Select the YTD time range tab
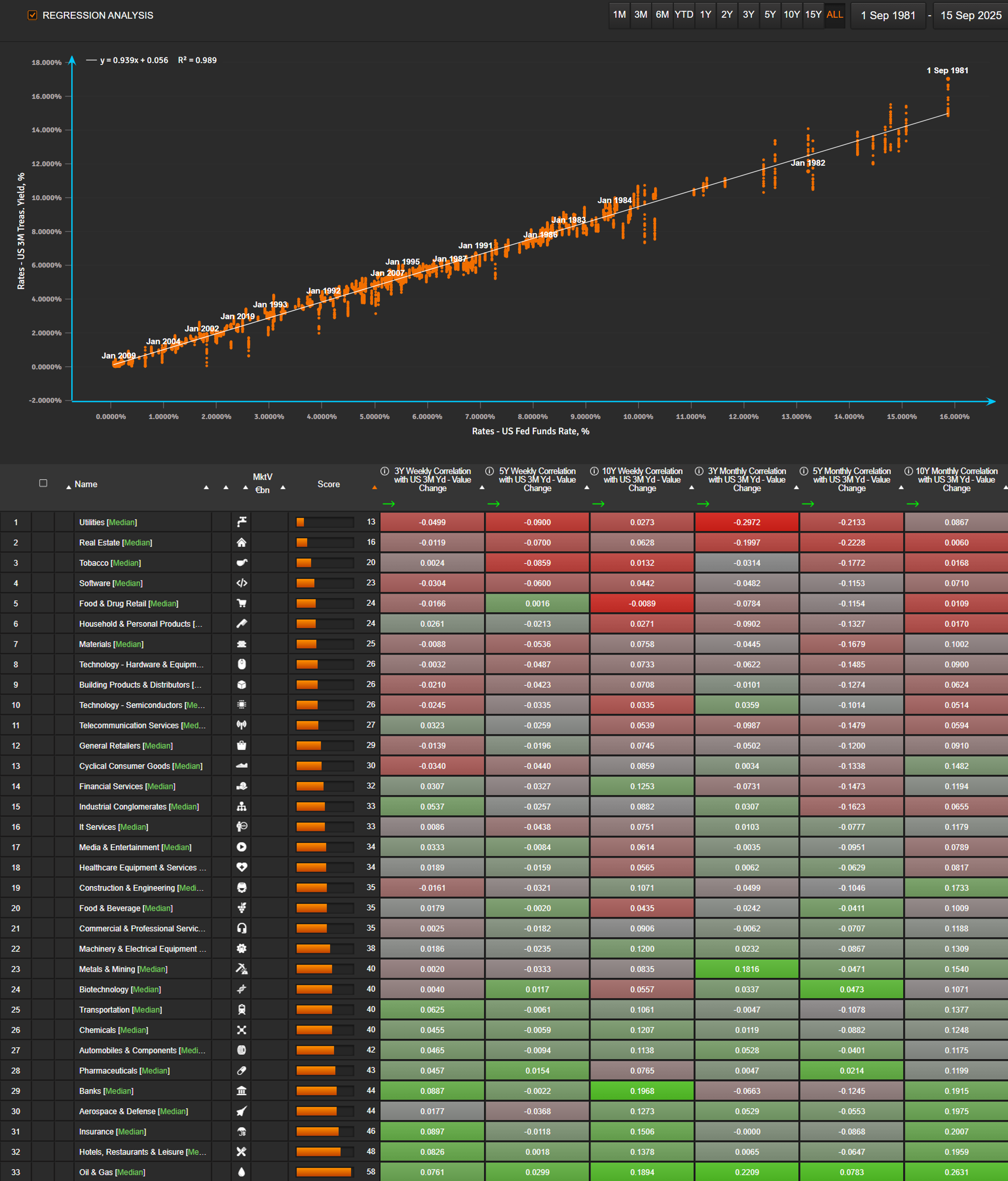Screen dimensions: 1008x1181 pyautogui.click(x=684, y=15)
